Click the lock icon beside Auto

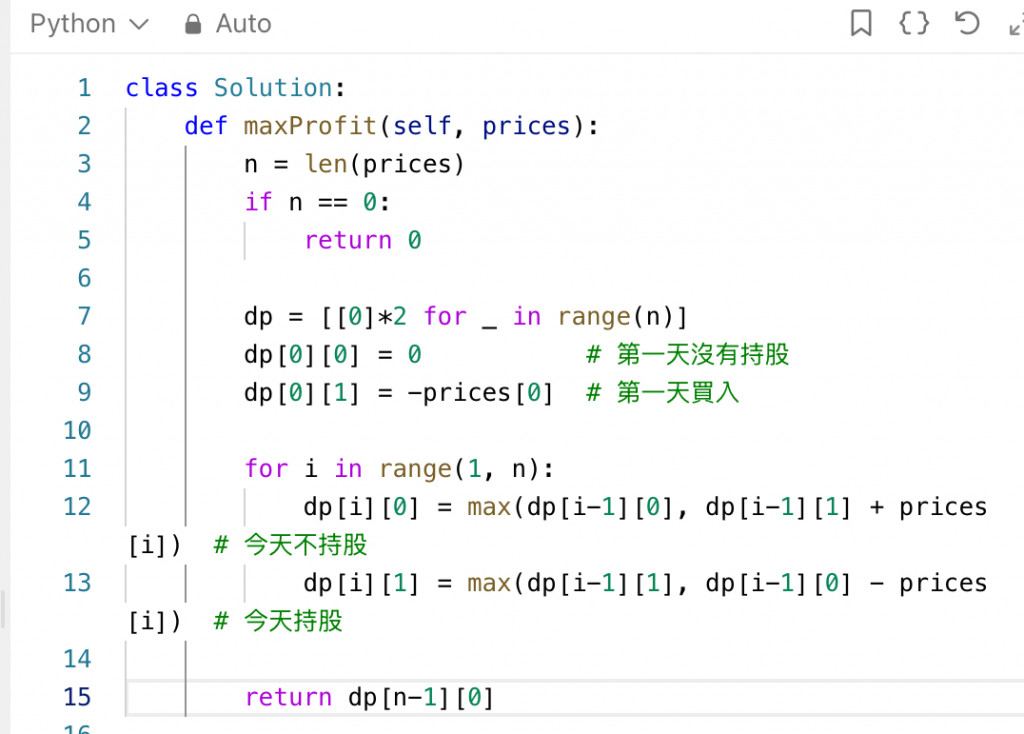[193, 24]
